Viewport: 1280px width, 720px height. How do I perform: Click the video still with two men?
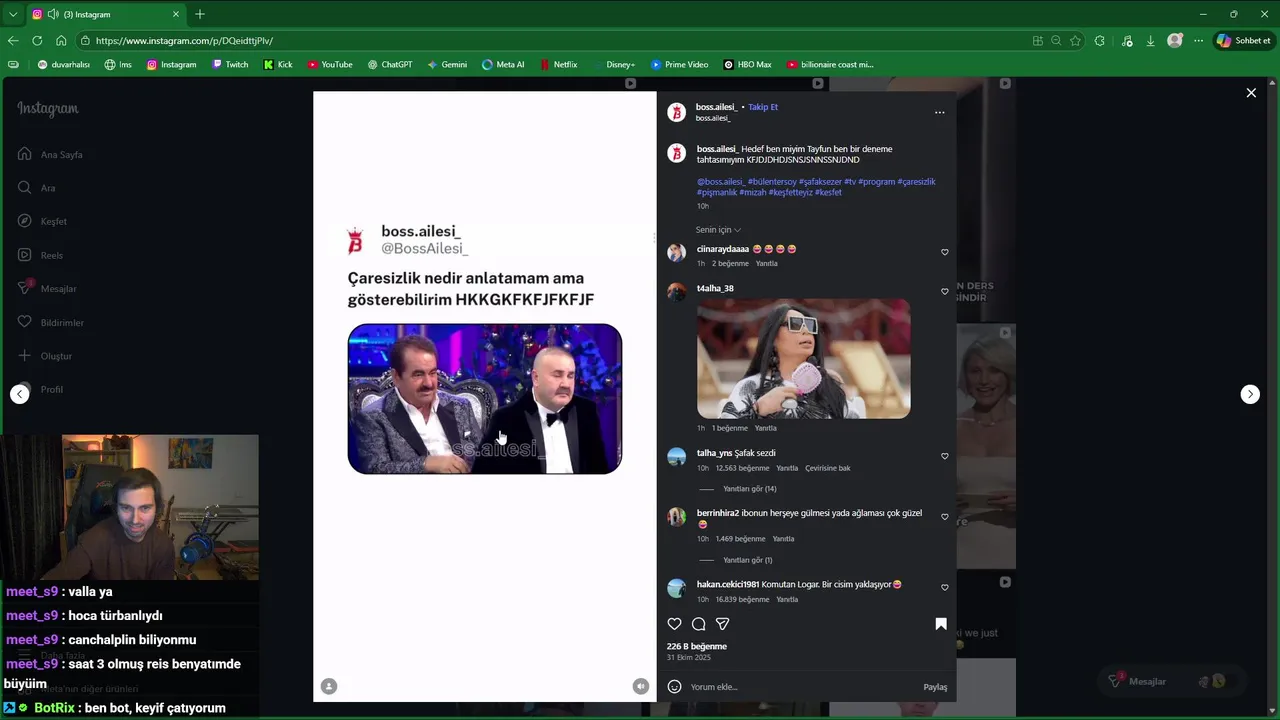pos(485,399)
